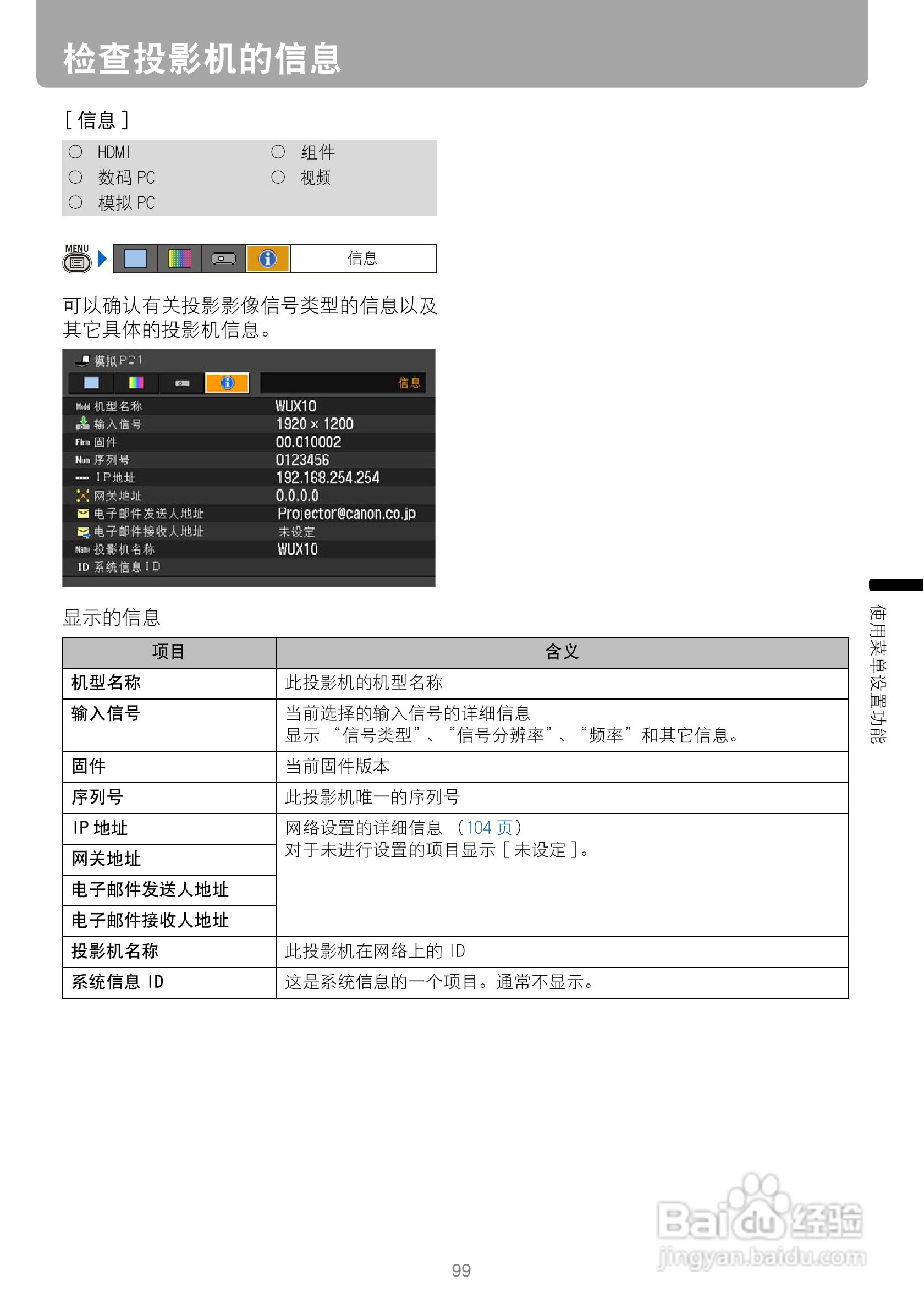Select the 数码 PC circle marker
Screen dimensions: 924x1309
pos(75,177)
